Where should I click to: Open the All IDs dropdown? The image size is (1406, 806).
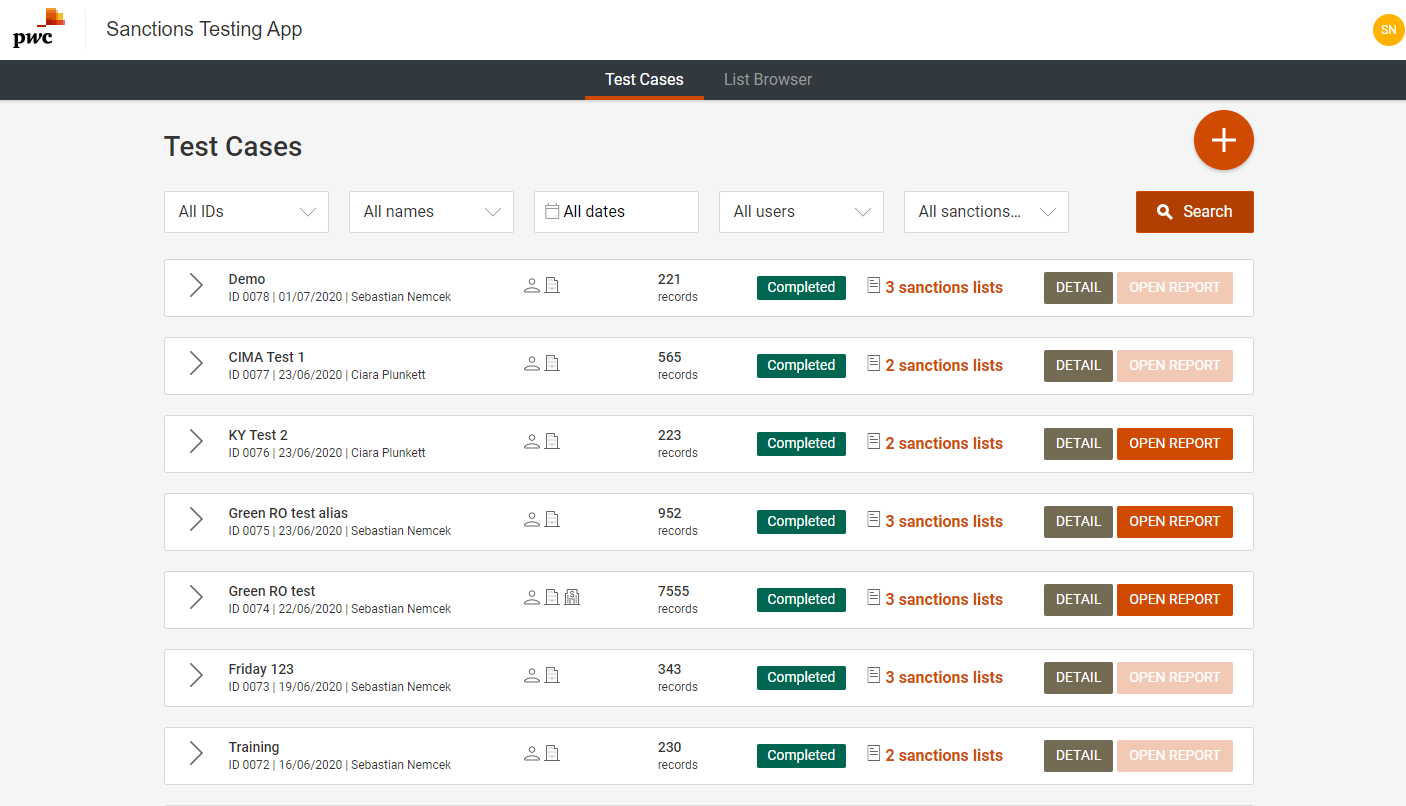(x=246, y=212)
